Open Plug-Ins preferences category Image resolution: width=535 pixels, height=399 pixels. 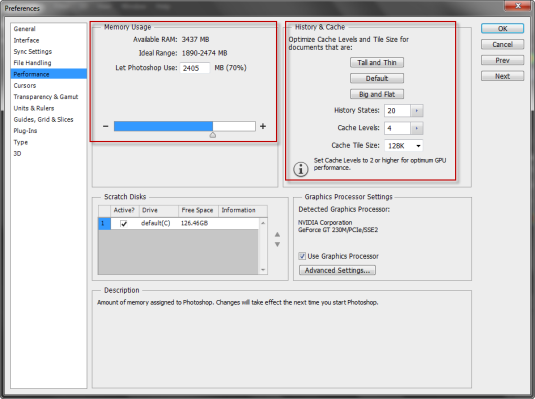pos(25,131)
